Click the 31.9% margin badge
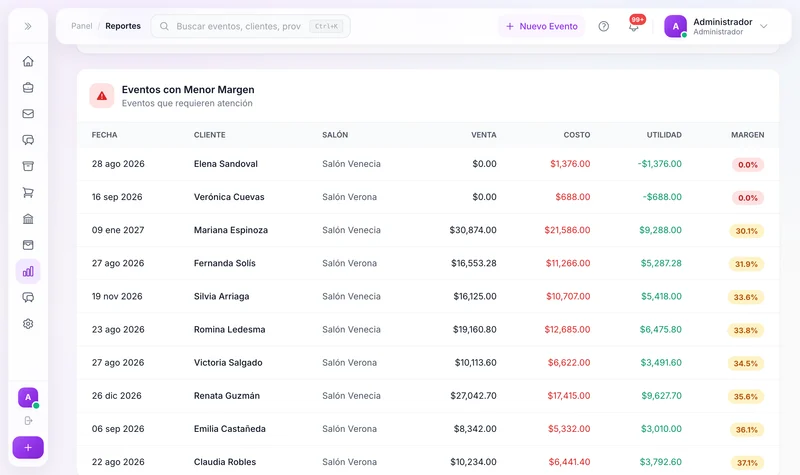The height and width of the screenshot is (475, 800). 746,264
